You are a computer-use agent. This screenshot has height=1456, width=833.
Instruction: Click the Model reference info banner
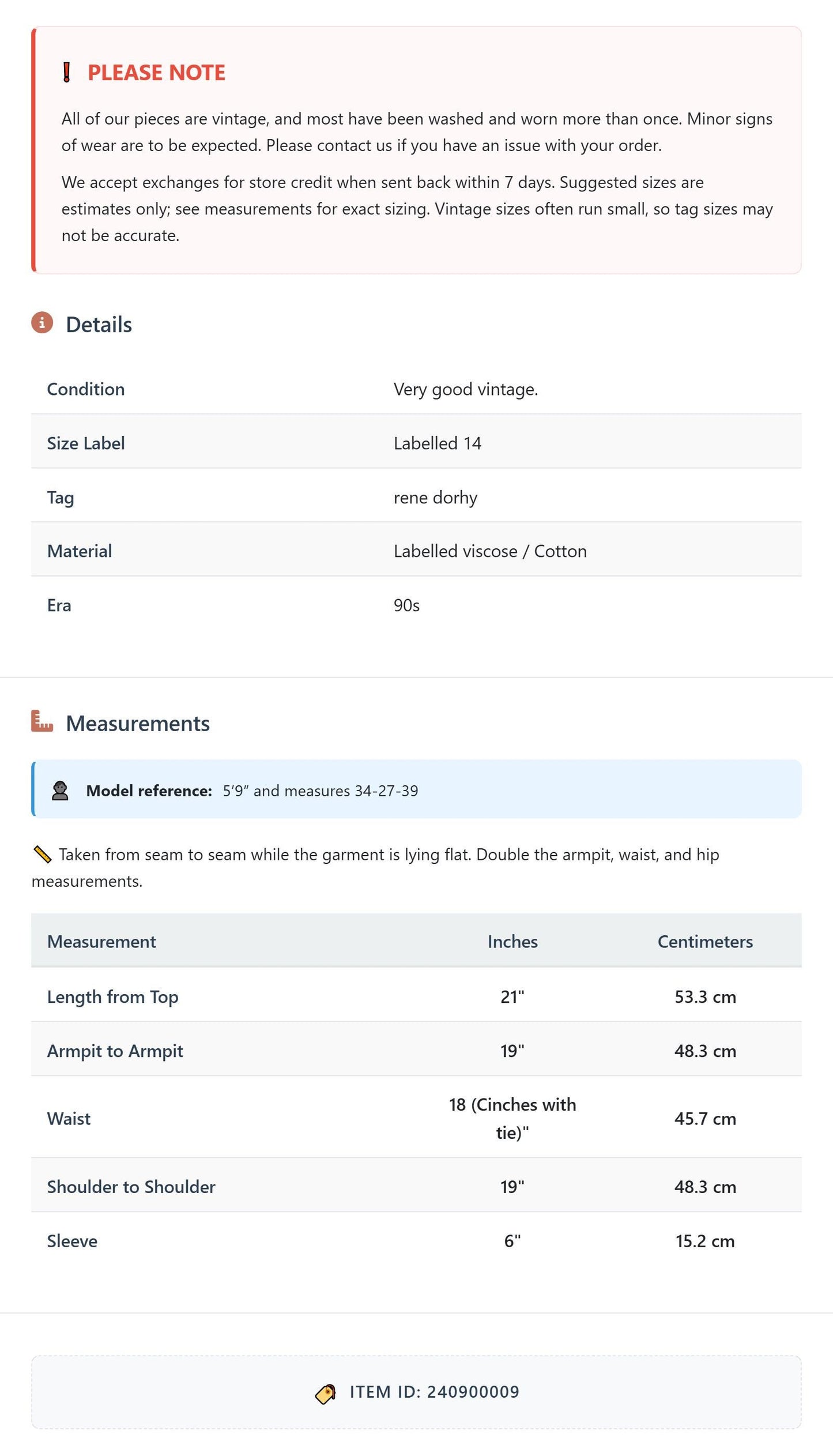416,789
